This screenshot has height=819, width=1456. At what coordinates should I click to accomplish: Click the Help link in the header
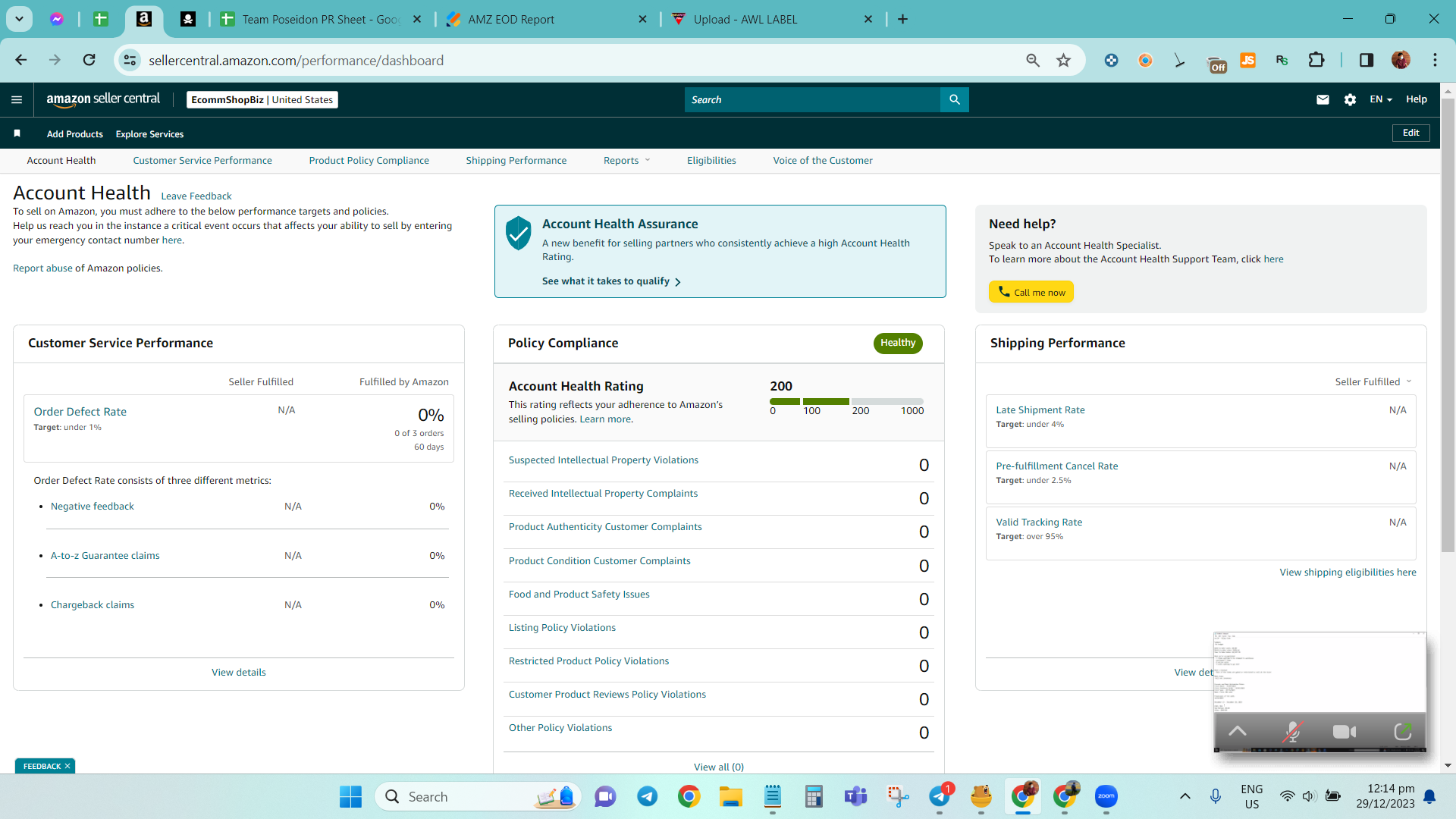pyautogui.click(x=1416, y=99)
